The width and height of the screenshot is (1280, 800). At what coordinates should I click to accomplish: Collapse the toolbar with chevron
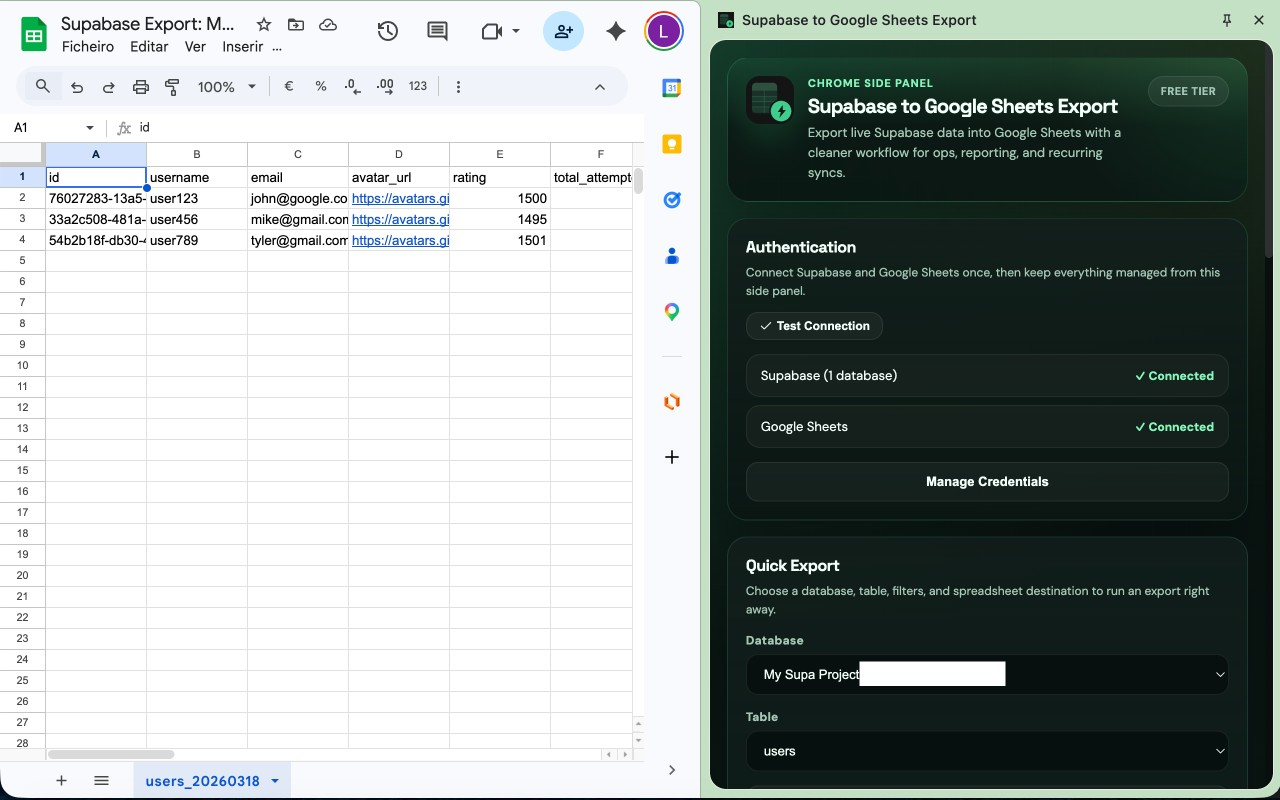click(x=600, y=87)
